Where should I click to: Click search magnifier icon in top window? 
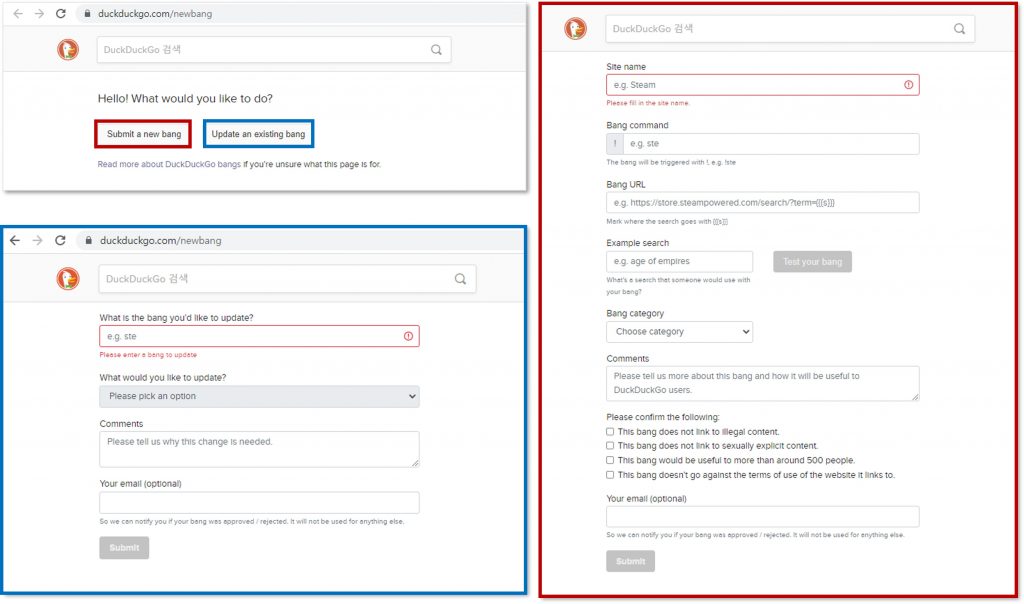436,50
